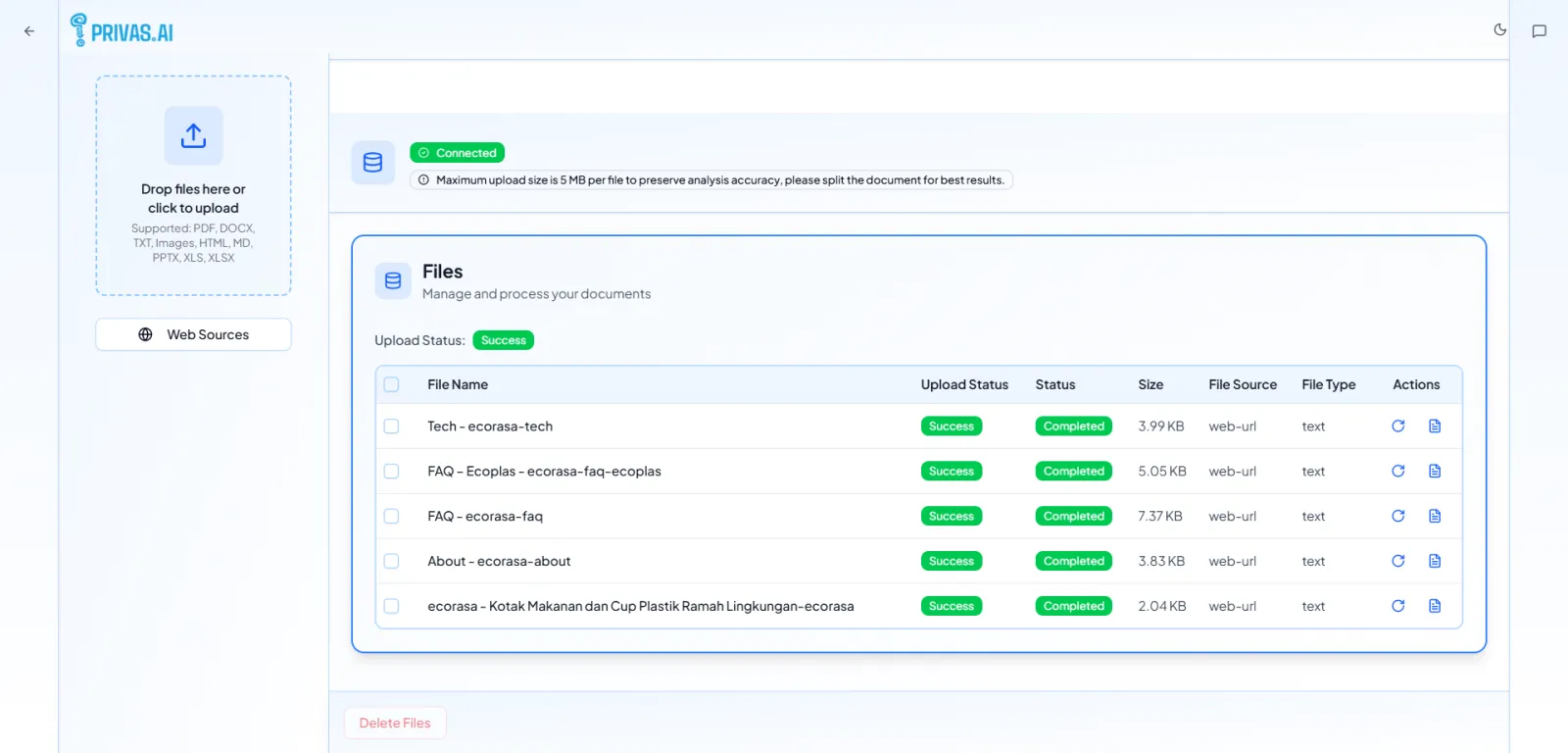
Task: Click Drop files here upload area
Action: tap(193, 186)
